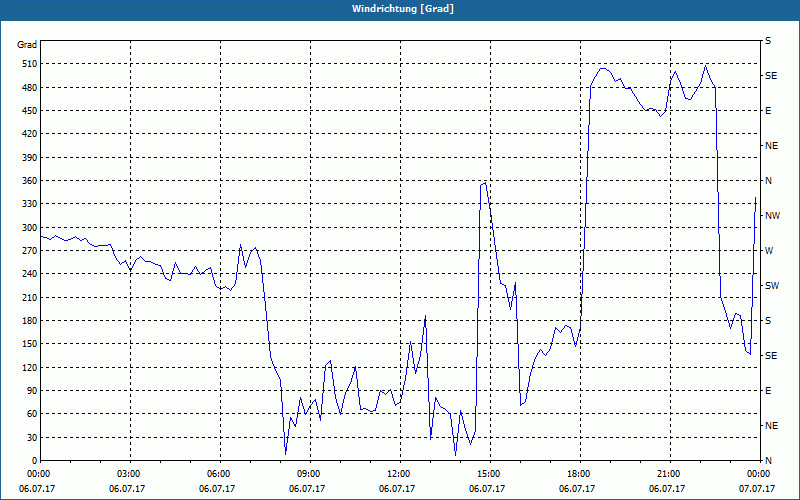This screenshot has width=800, height=500.
Task: Click the 'E' compass label beside the 450 gridline
Action: 768,111
